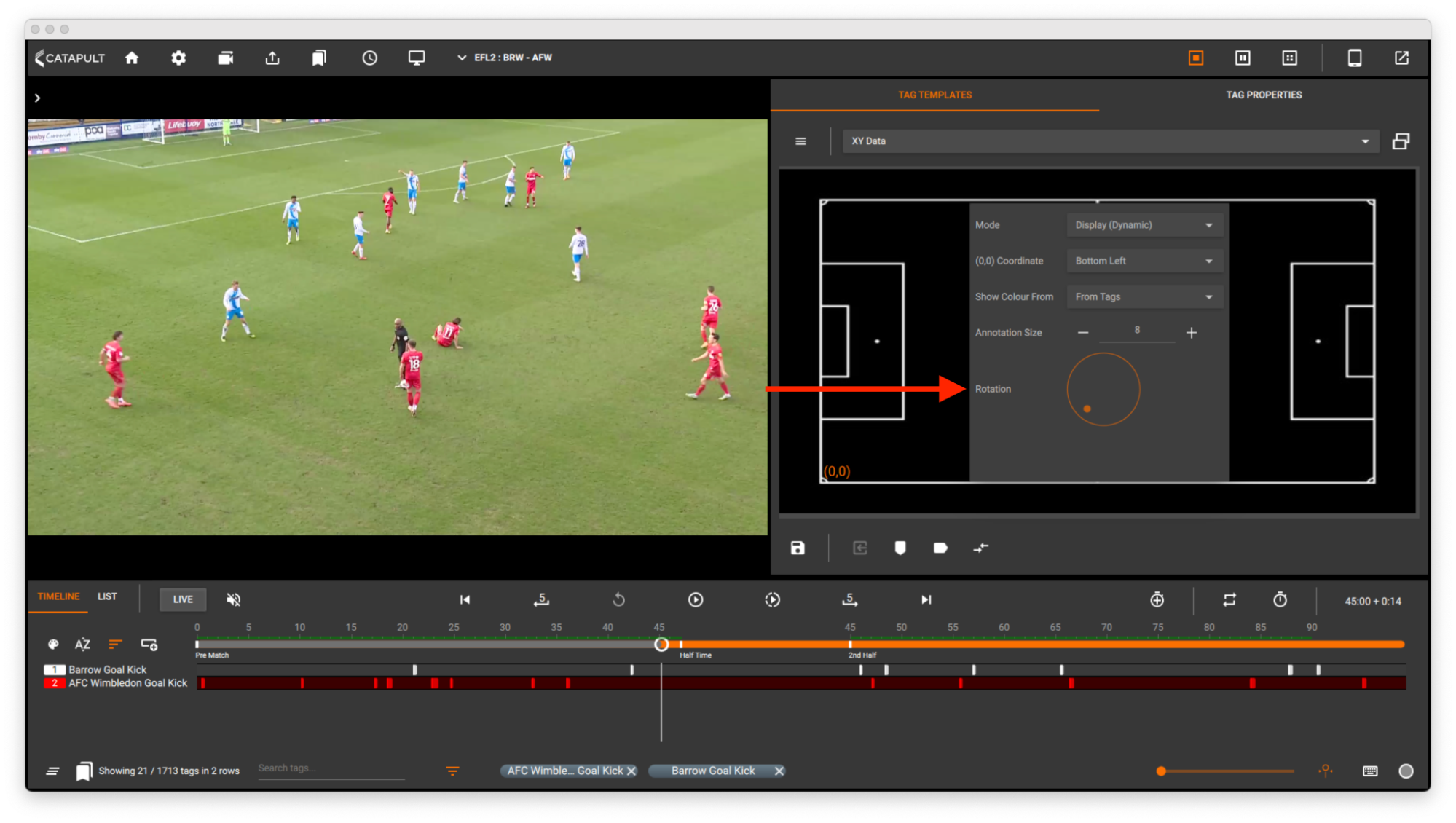The image size is (1456, 823).
Task: Increase annotation size with plus
Action: point(1191,333)
